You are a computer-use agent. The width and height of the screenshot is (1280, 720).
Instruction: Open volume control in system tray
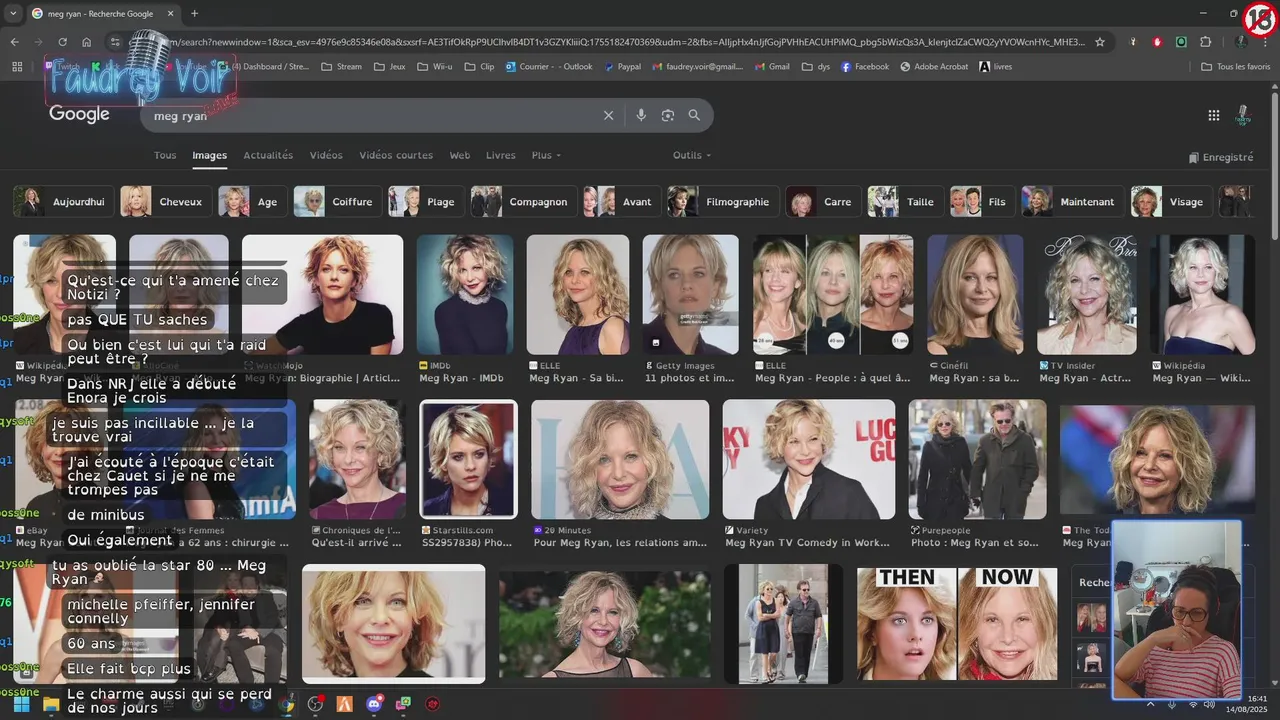point(1208,705)
